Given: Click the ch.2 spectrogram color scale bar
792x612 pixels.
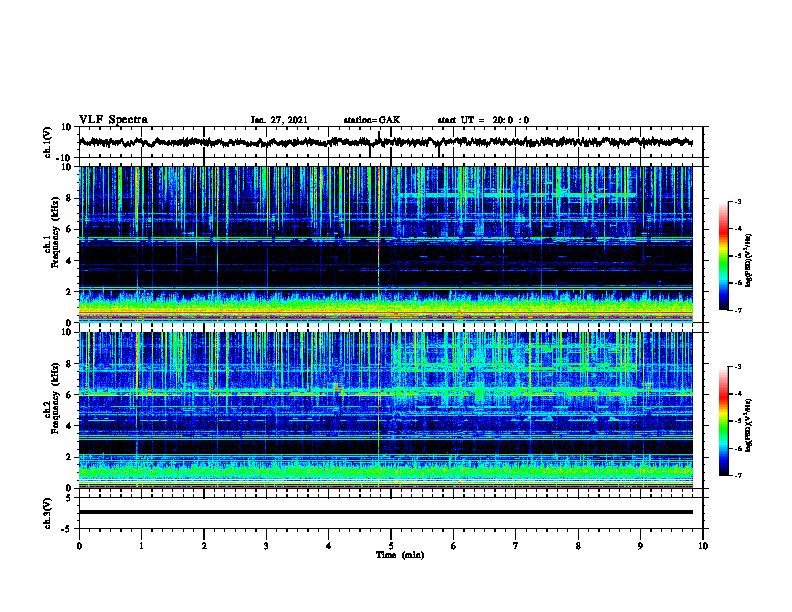Looking at the screenshot, I should (x=723, y=421).
